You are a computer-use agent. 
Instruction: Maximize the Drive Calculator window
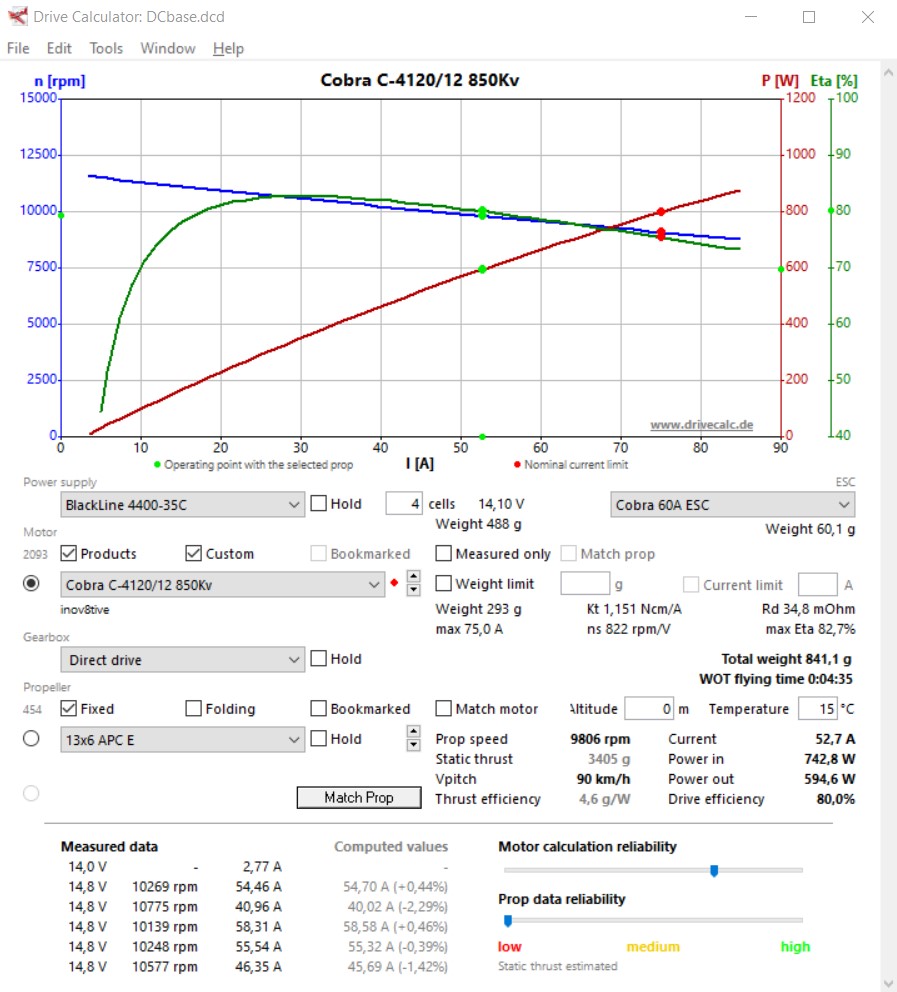[x=809, y=17]
